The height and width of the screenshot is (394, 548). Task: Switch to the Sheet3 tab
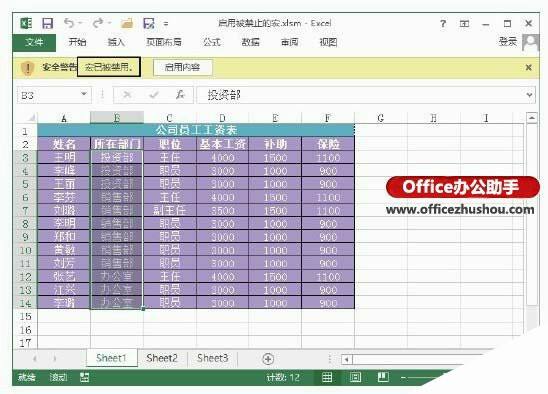(x=212, y=358)
